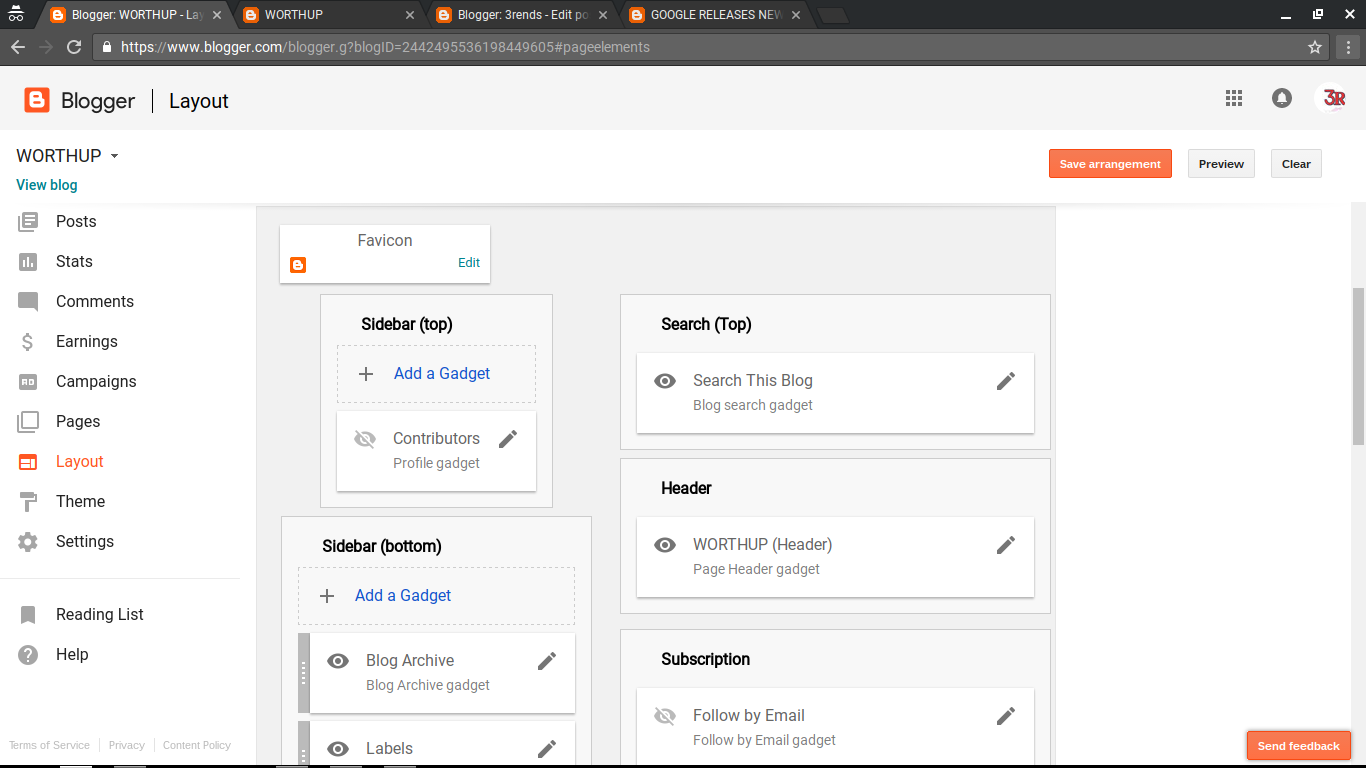Click the Comments speech bubble icon
The height and width of the screenshot is (768, 1366).
pyautogui.click(x=28, y=302)
